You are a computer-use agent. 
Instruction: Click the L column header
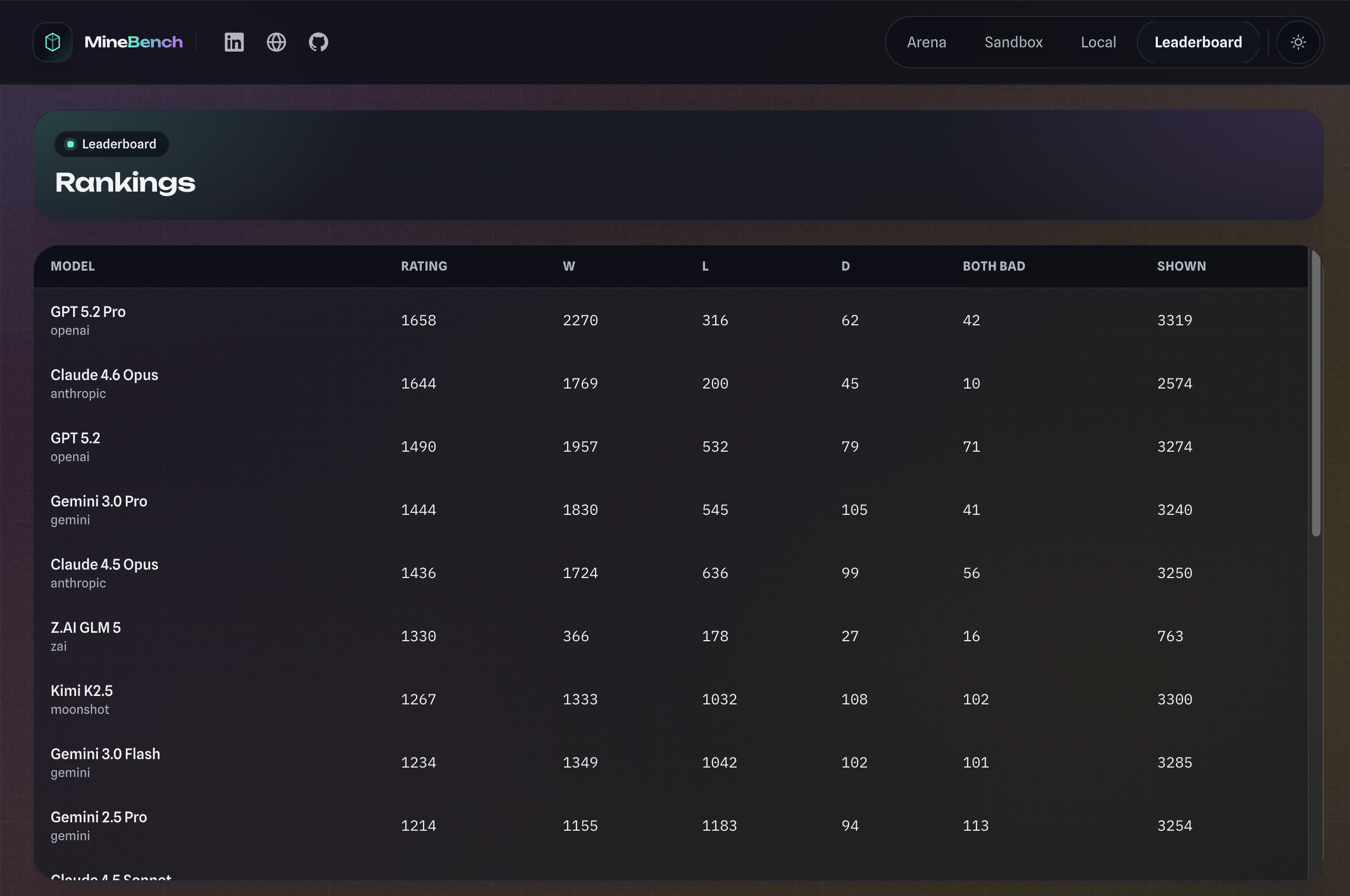coord(706,266)
